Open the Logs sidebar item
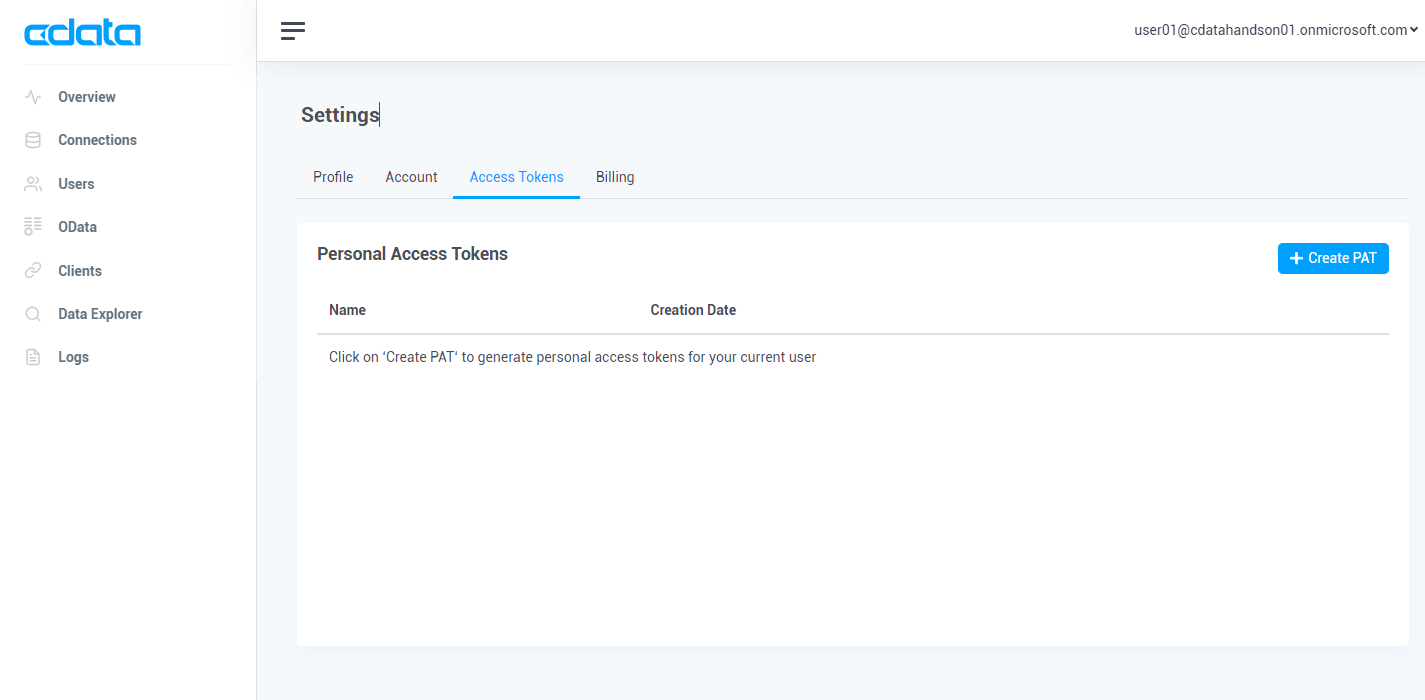Screen dimensions: 1425x700 pyautogui.click(x=73, y=357)
